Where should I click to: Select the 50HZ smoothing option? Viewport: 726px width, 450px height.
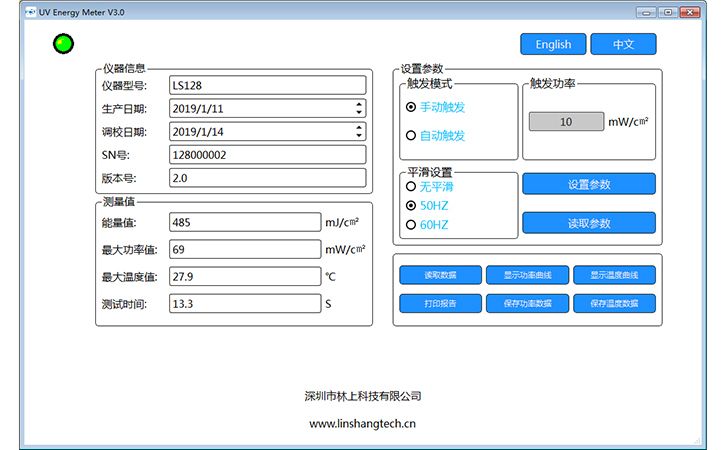(x=410, y=205)
